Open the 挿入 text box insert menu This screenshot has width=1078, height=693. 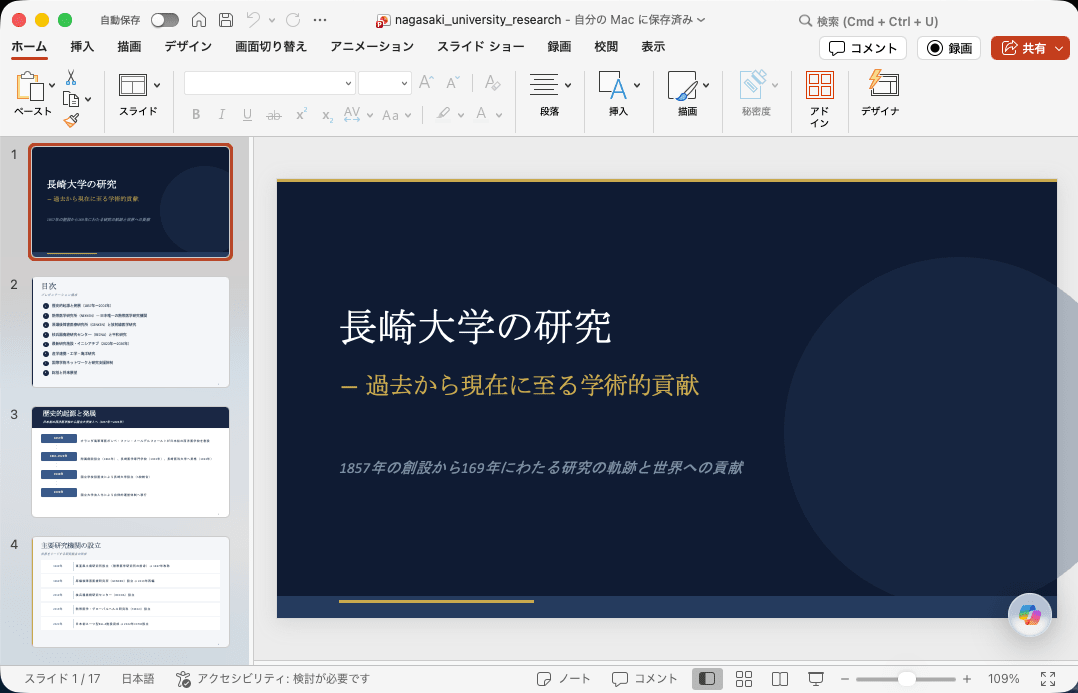[x=618, y=94]
